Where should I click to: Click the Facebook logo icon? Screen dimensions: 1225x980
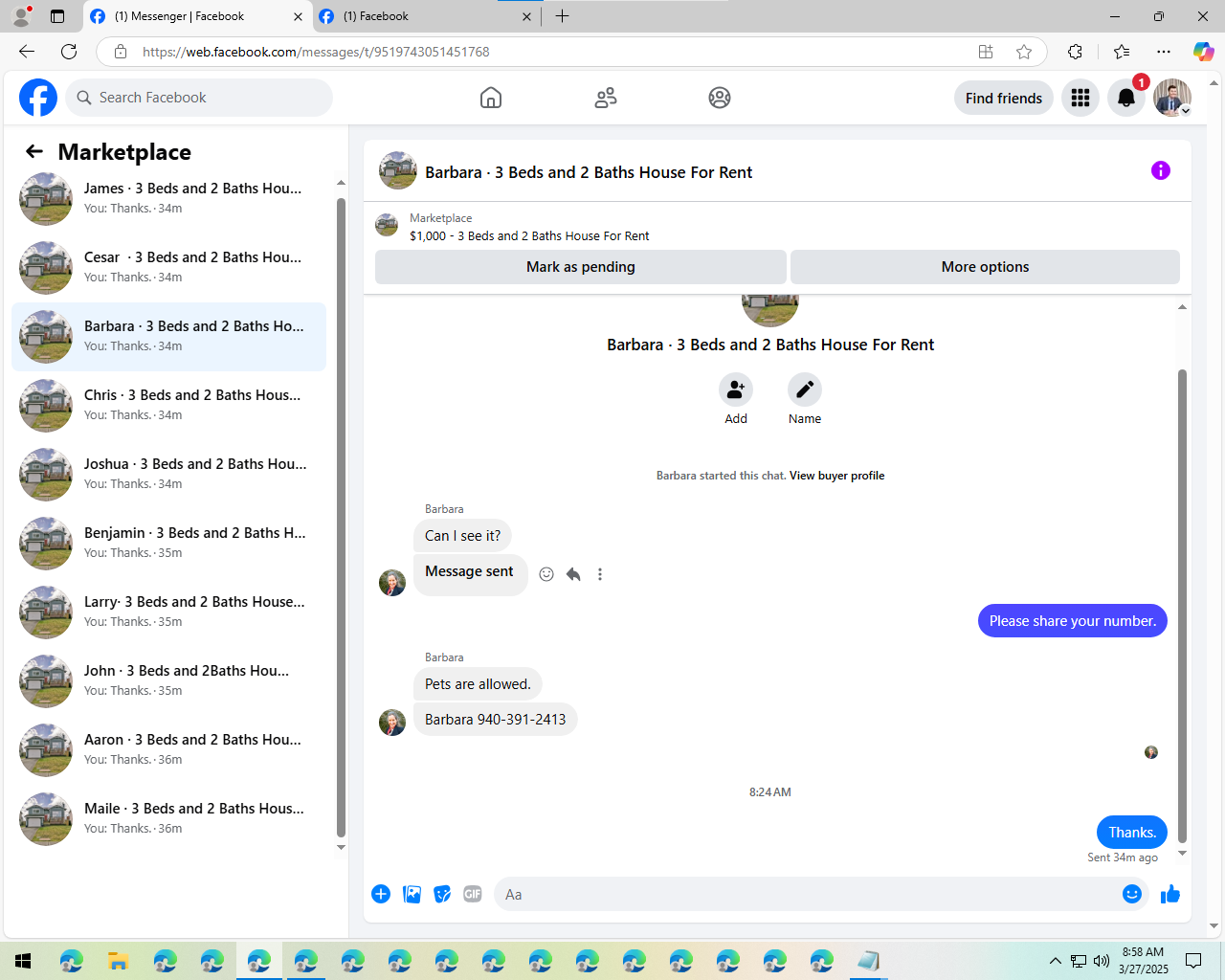coord(38,98)
